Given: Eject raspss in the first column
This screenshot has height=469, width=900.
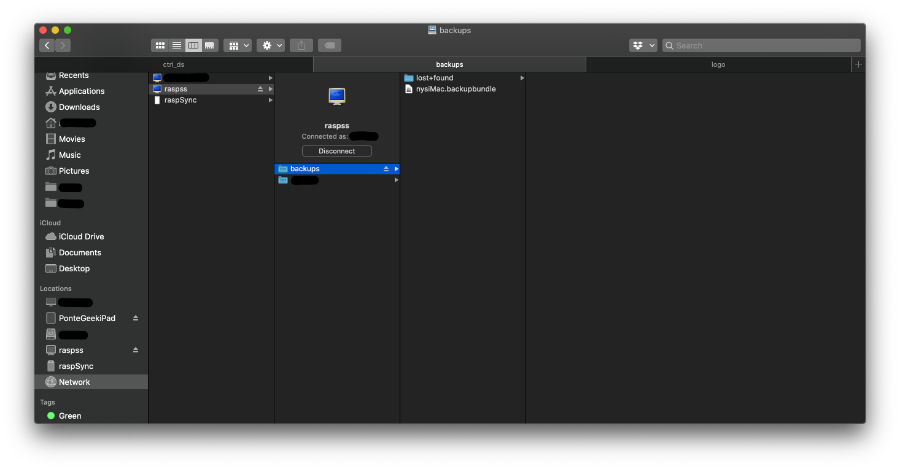Looking at the screenshot, I should (260, 89).
